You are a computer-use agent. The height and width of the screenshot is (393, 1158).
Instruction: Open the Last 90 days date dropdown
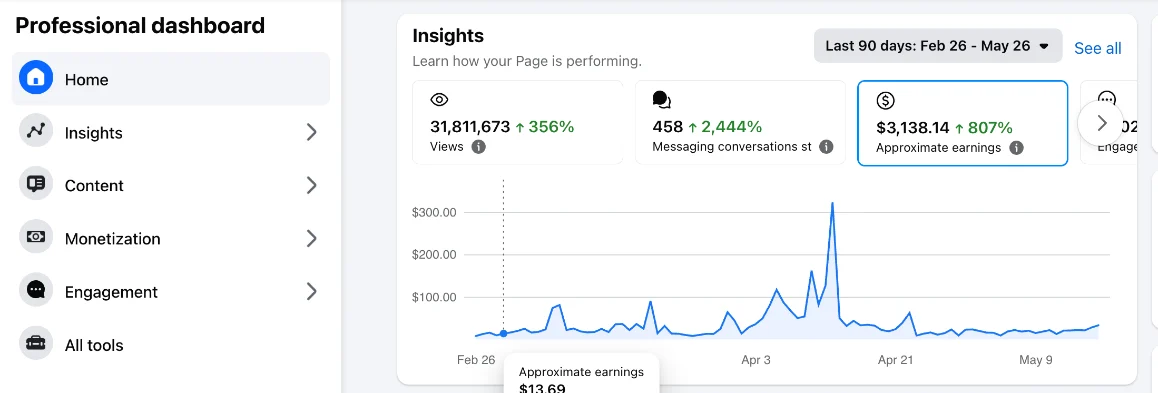coord(938,47)
